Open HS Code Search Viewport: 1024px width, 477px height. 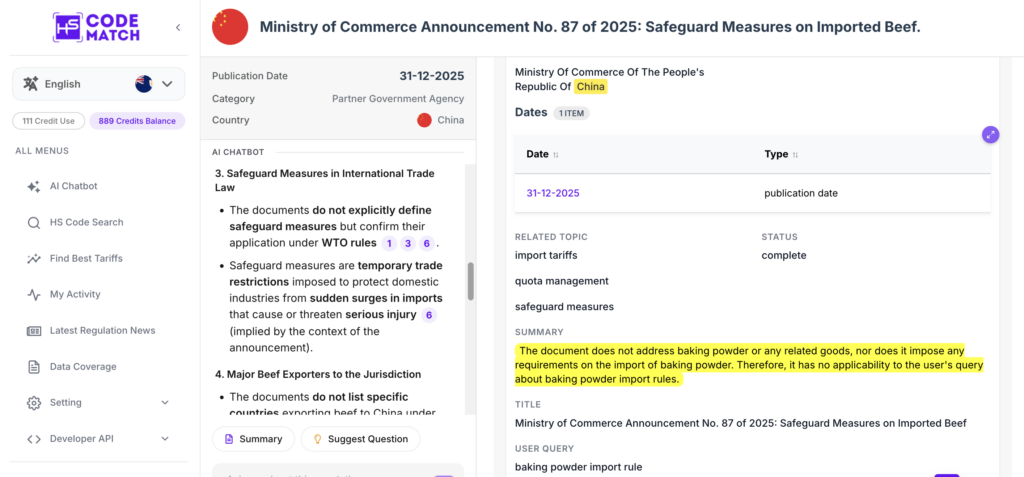click(86, 222)
